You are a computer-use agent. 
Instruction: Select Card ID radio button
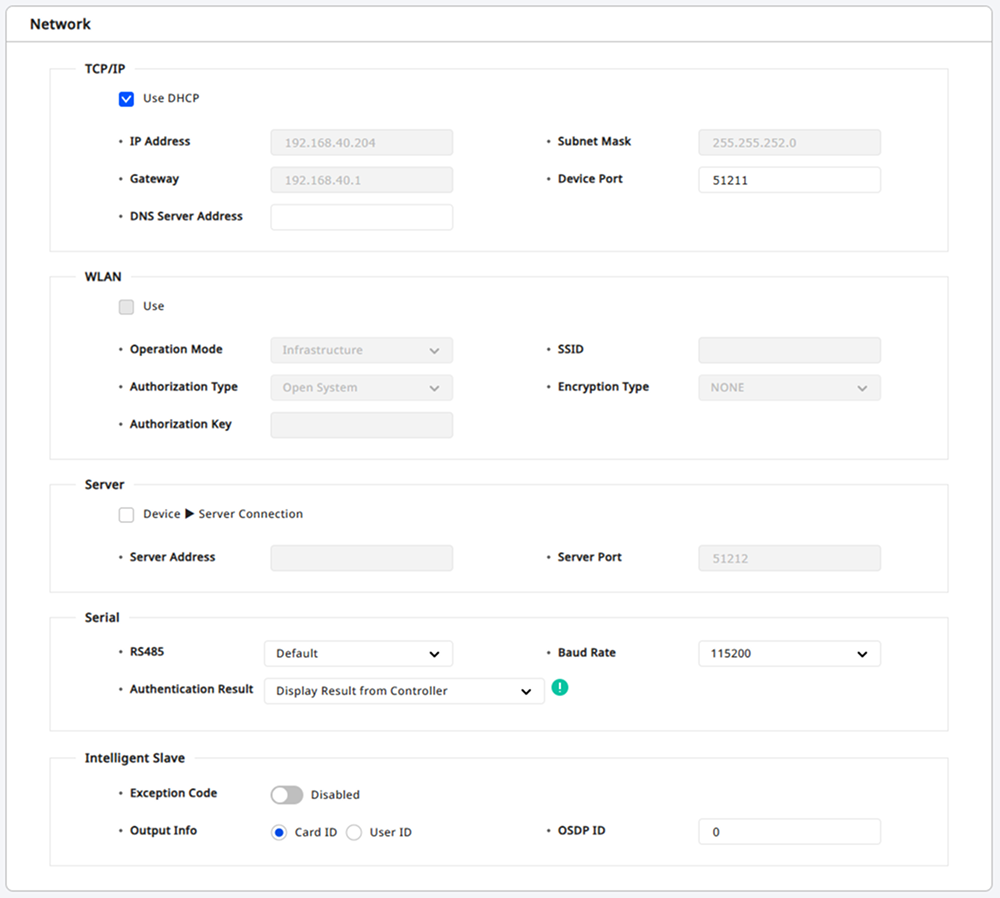pyautogui.click(x=279, y=833)
